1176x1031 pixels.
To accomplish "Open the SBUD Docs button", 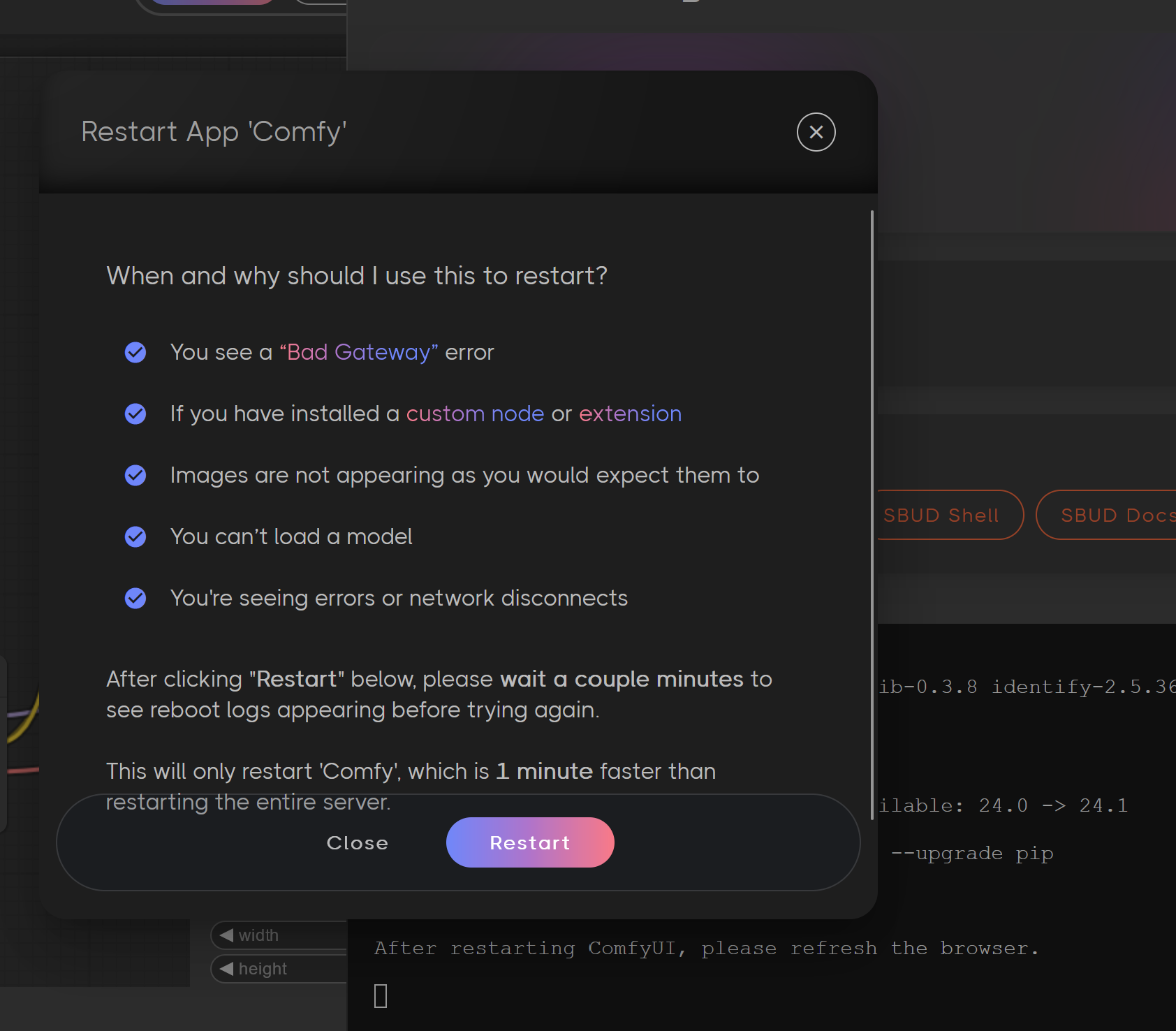I will (1107, 515).
